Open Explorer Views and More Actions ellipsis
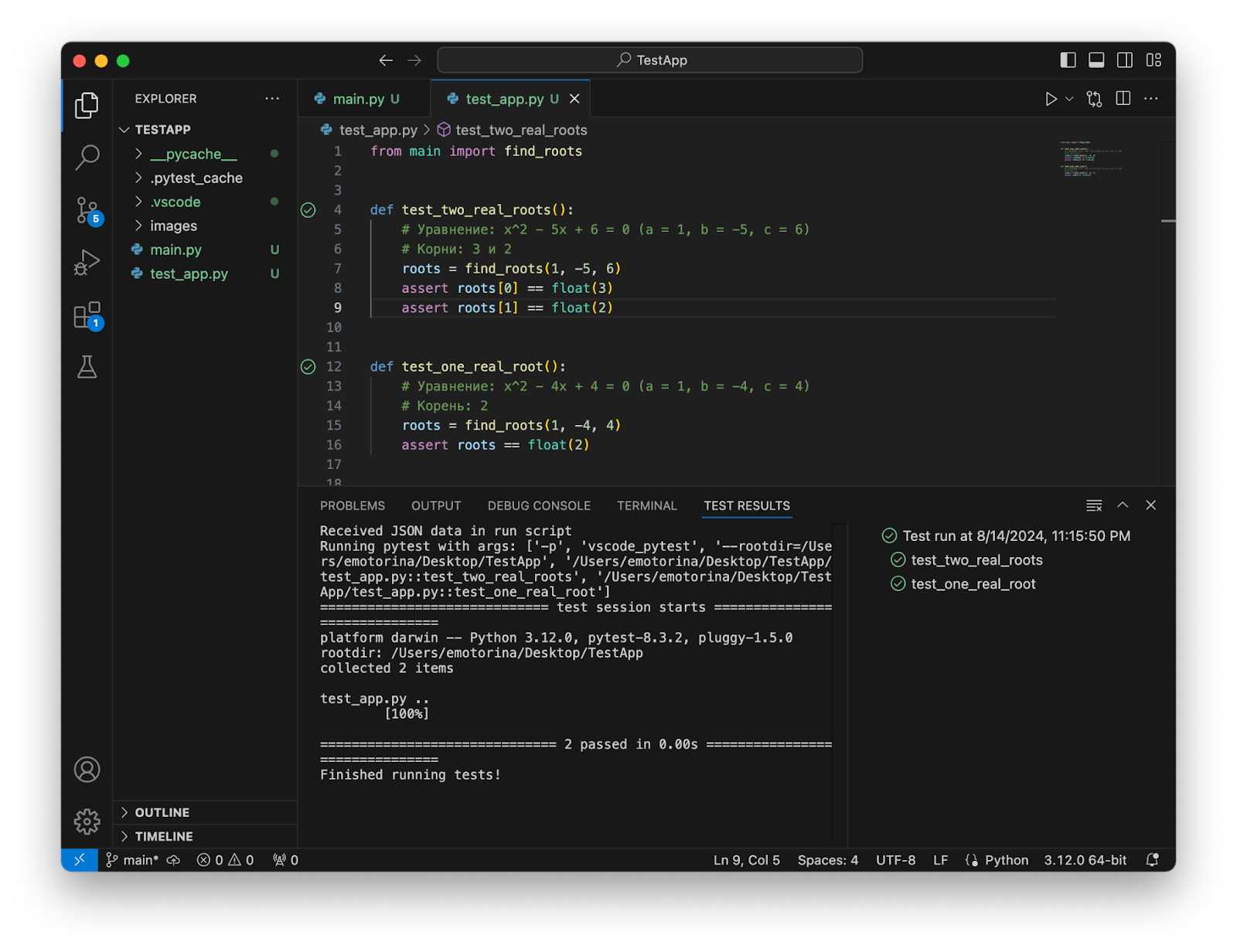This screenshot has height=952, width=1237. pyautogui.click(x=272, y=99)
